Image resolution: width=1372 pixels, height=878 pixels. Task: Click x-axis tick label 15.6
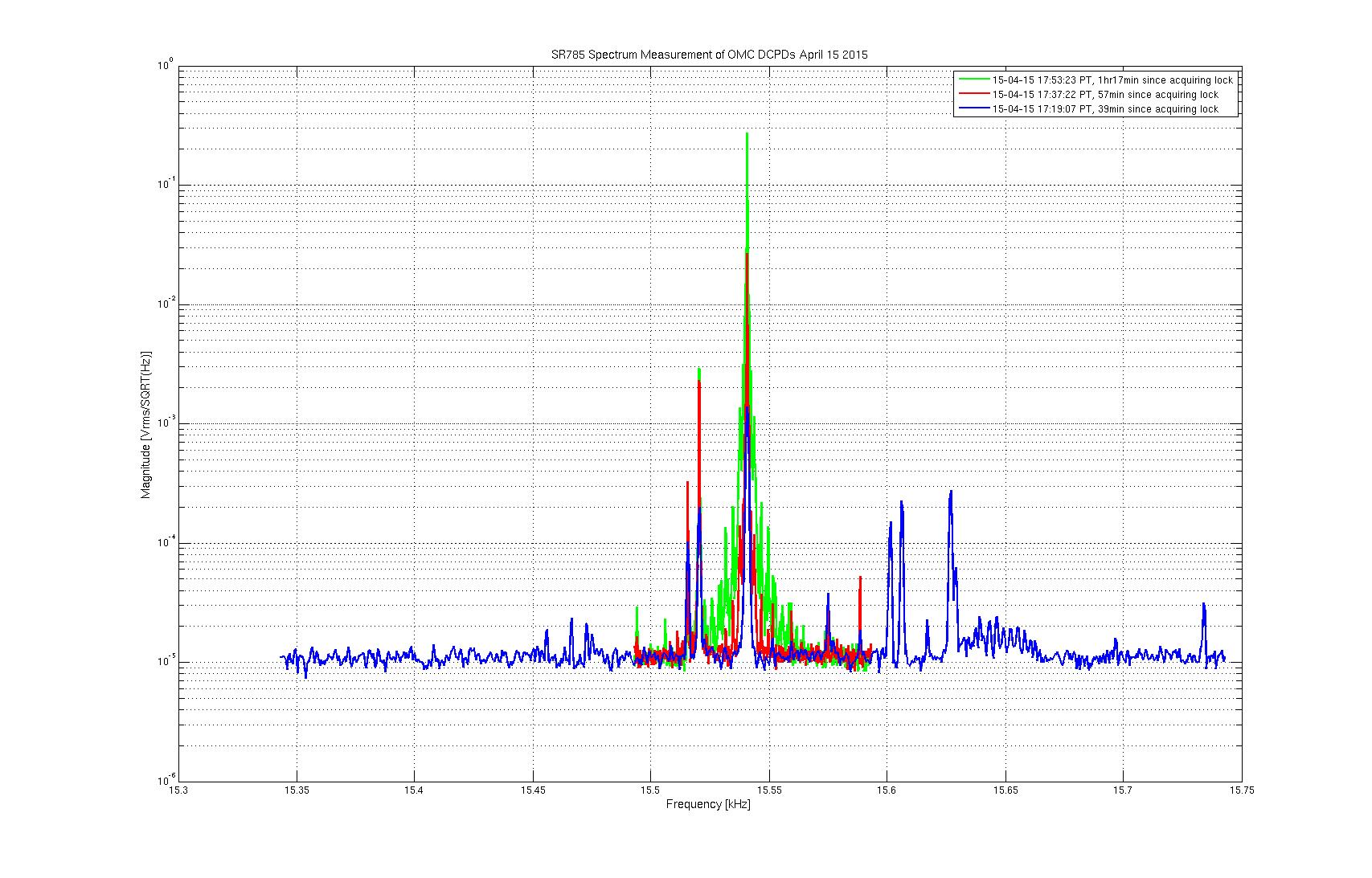point(887,790)
